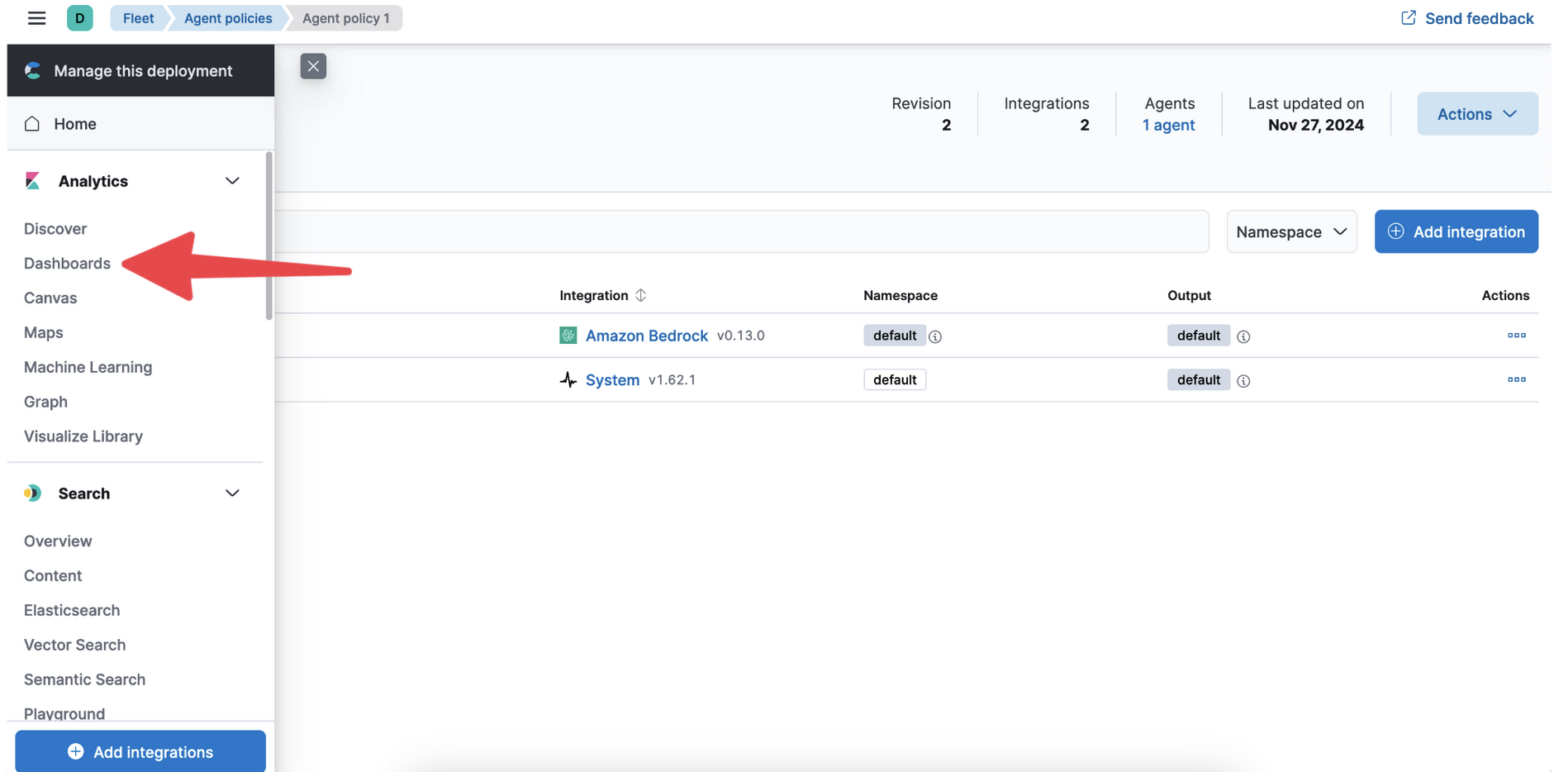Click the Namespace column header
This screenshot has width=1568, height=772.
[900, 295]
